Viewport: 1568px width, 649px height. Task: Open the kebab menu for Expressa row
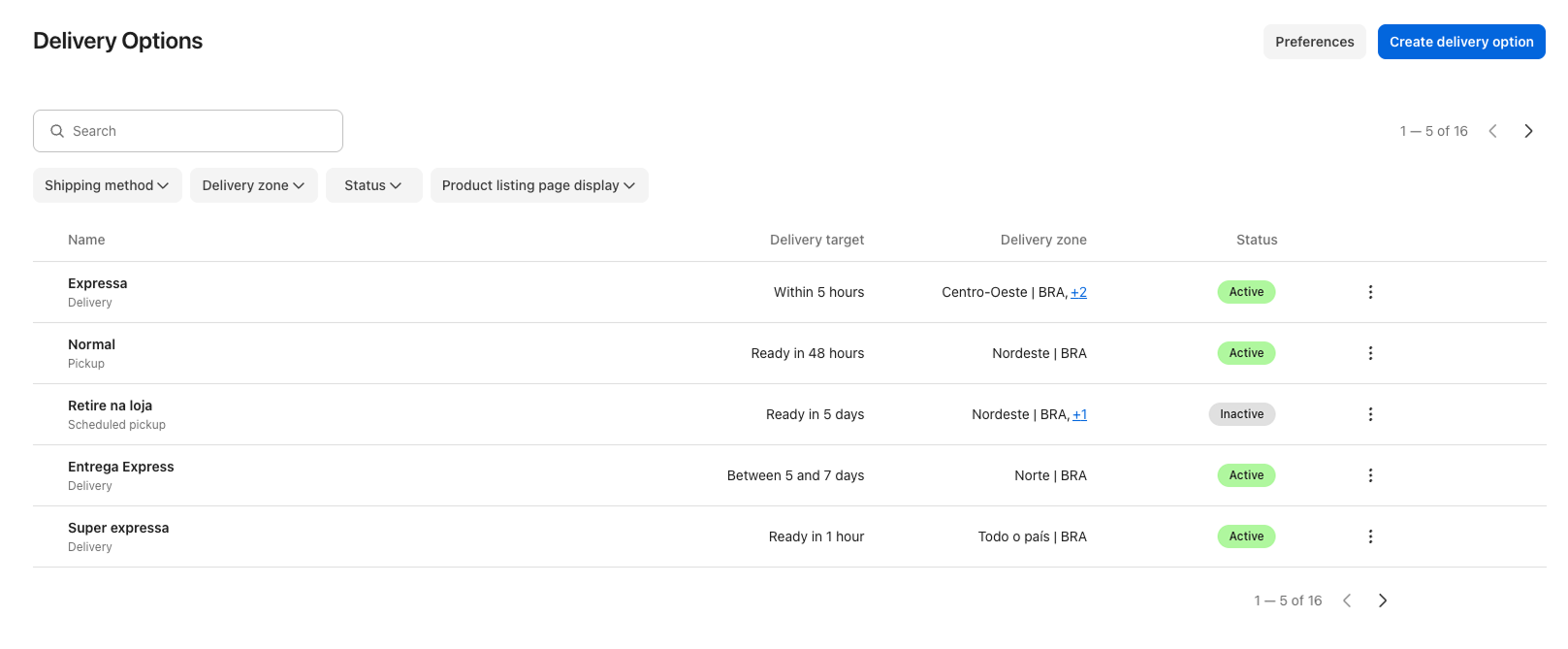click(1370, 292)
